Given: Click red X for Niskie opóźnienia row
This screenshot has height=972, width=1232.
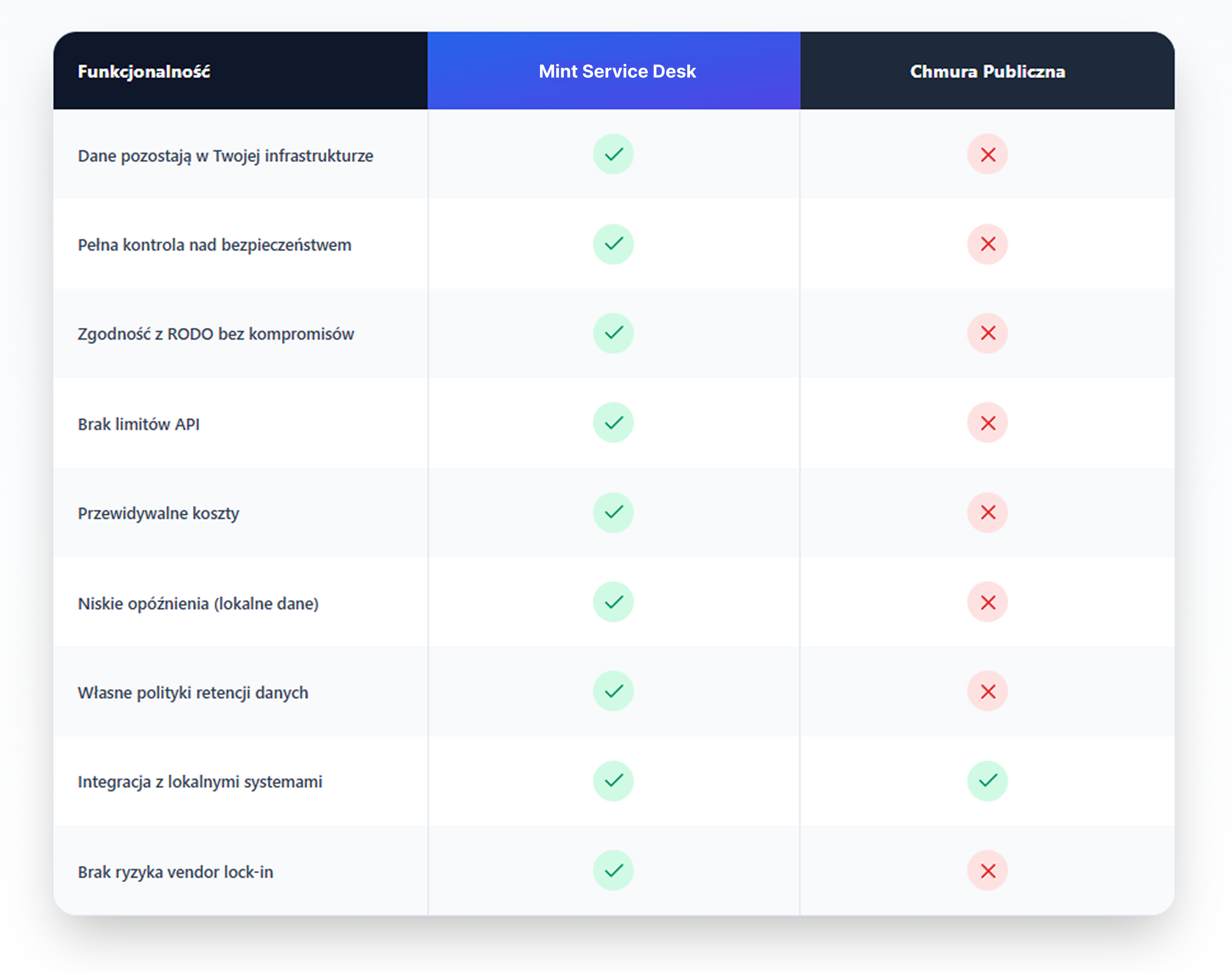Looking at the screenshot, I should click(x=987, y=602).
